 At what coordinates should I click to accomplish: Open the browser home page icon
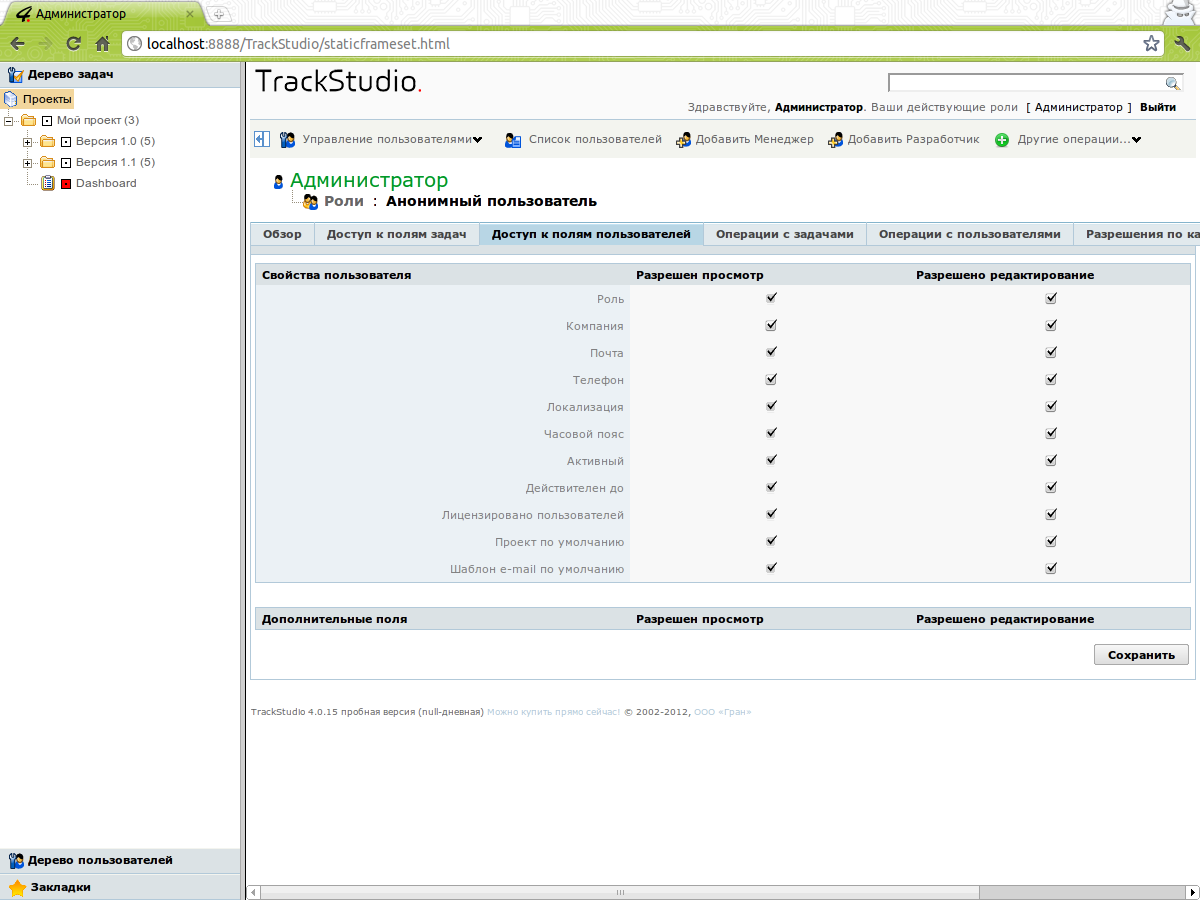pos(102,44)
